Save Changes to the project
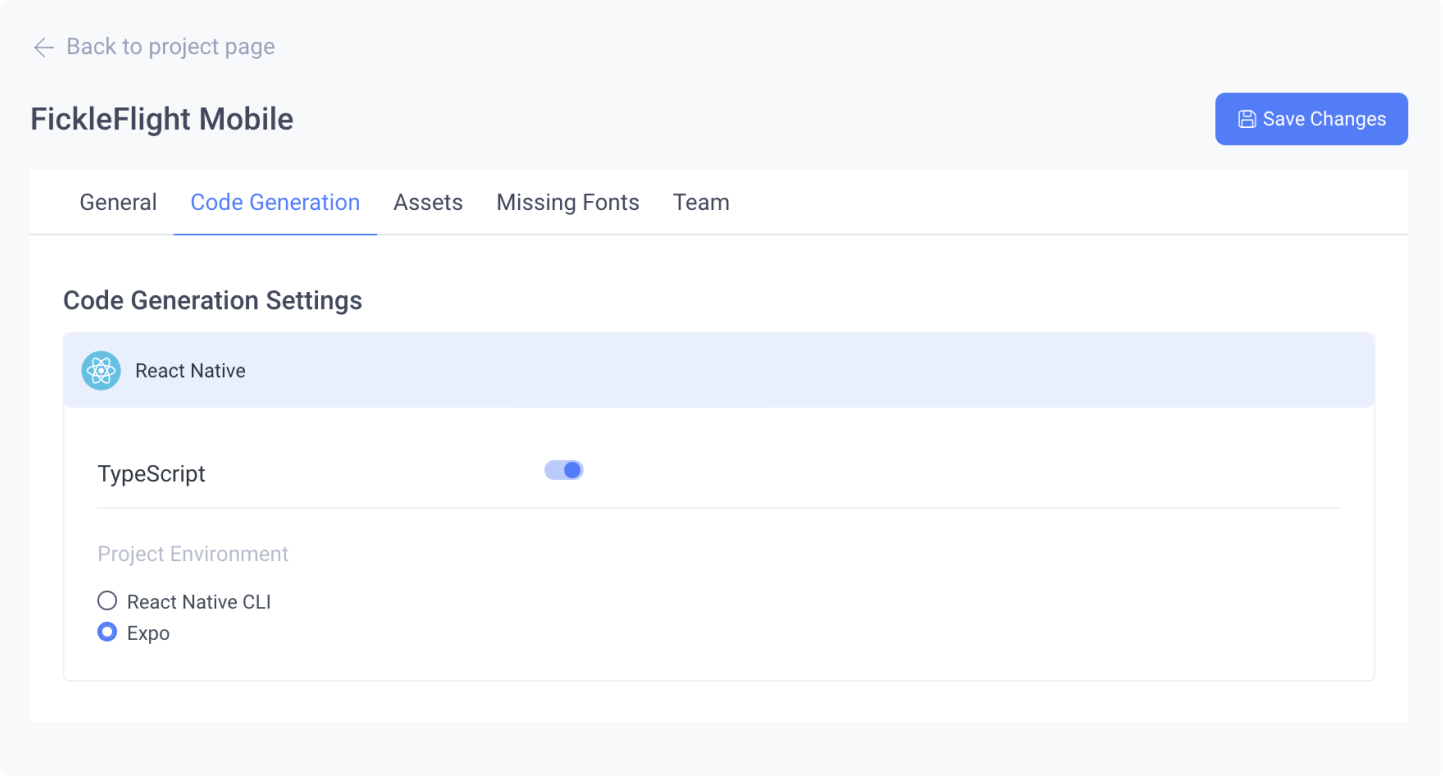 1311,119
